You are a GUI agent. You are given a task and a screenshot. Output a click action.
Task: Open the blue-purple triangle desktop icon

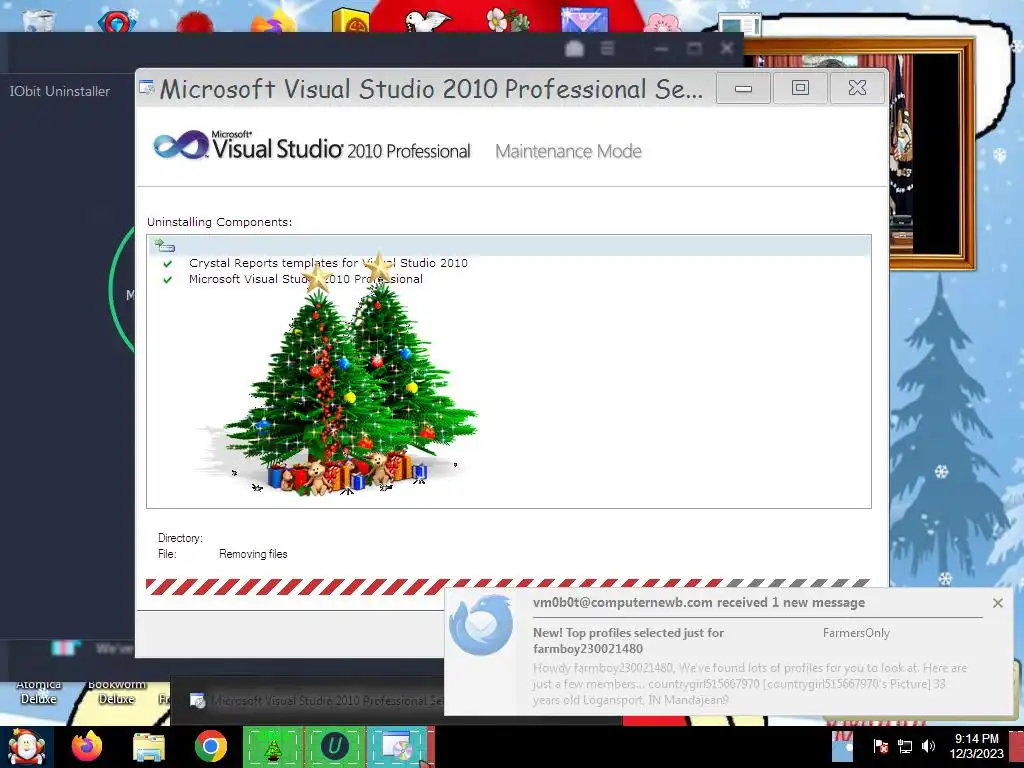tap(585, 20)
